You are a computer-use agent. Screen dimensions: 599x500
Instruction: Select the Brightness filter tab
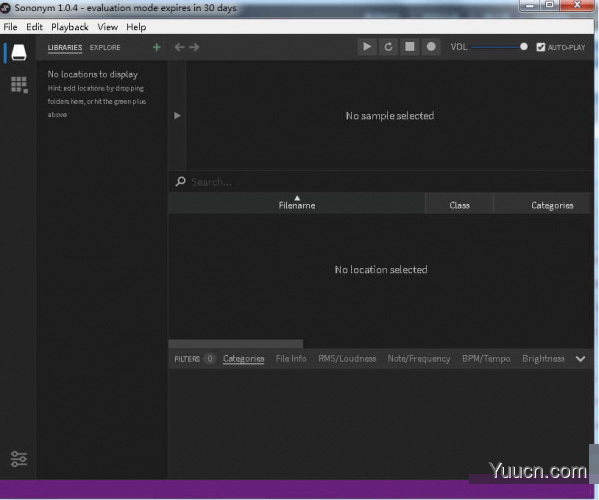(x=543, y=359)
